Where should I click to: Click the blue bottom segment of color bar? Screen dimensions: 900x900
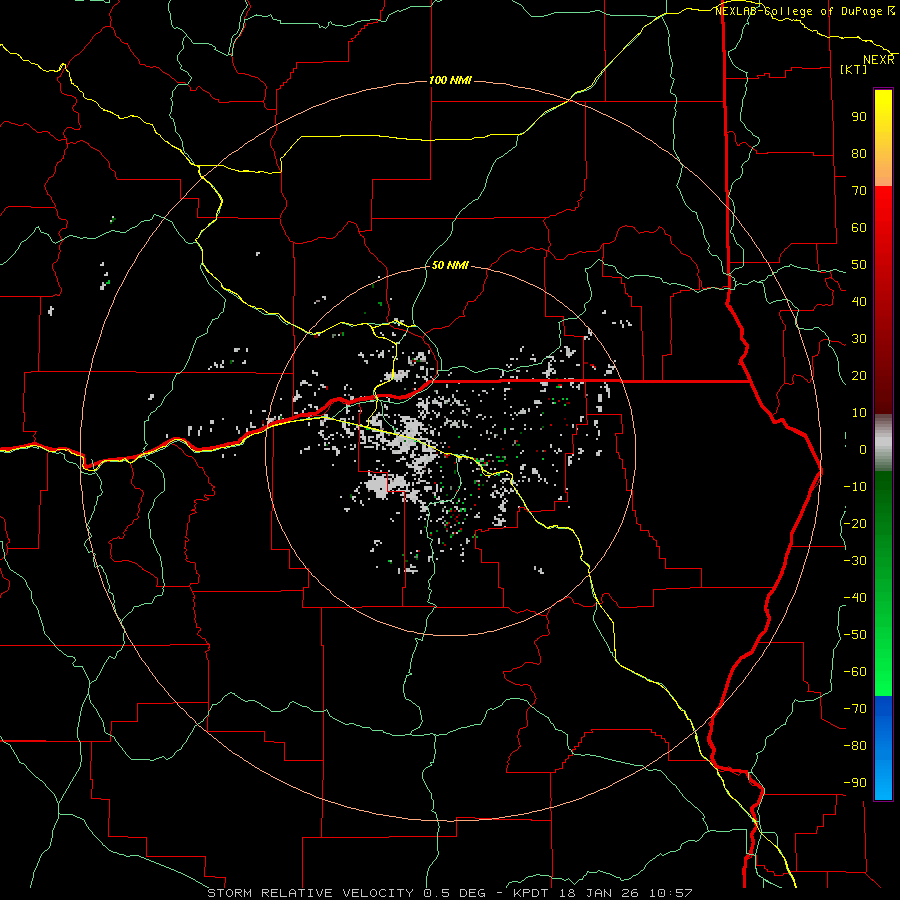pyautogui.click(x=883, y=748)
